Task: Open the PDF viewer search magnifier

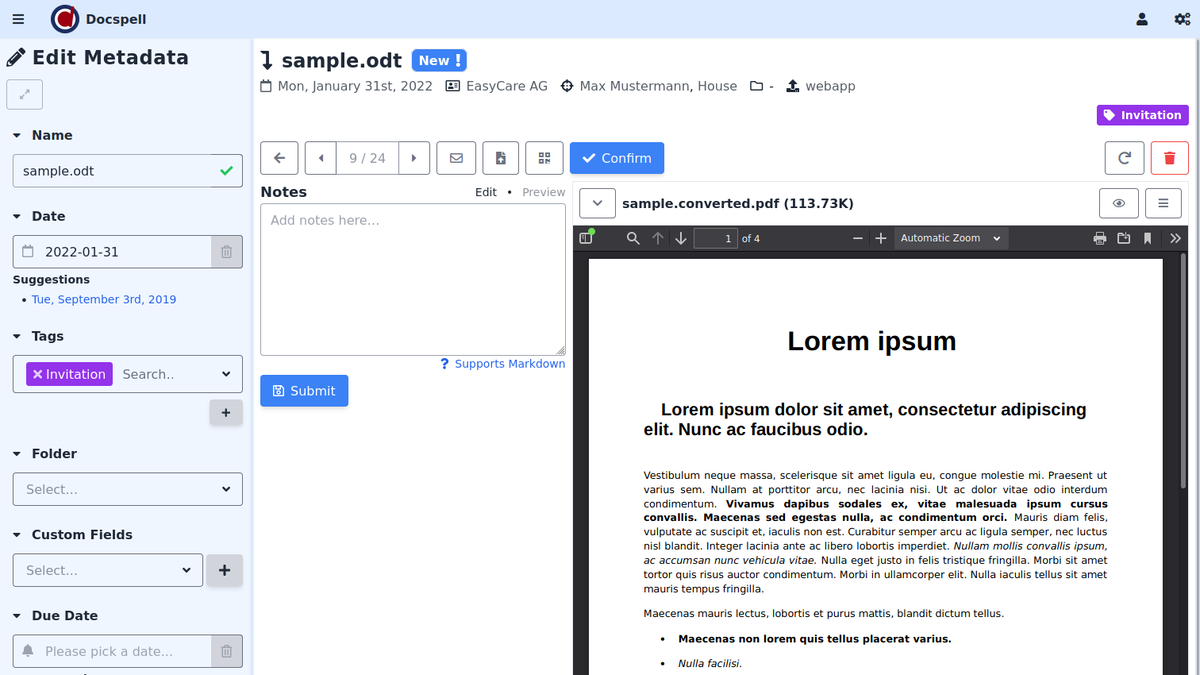Action: click(x=633, y=238)
